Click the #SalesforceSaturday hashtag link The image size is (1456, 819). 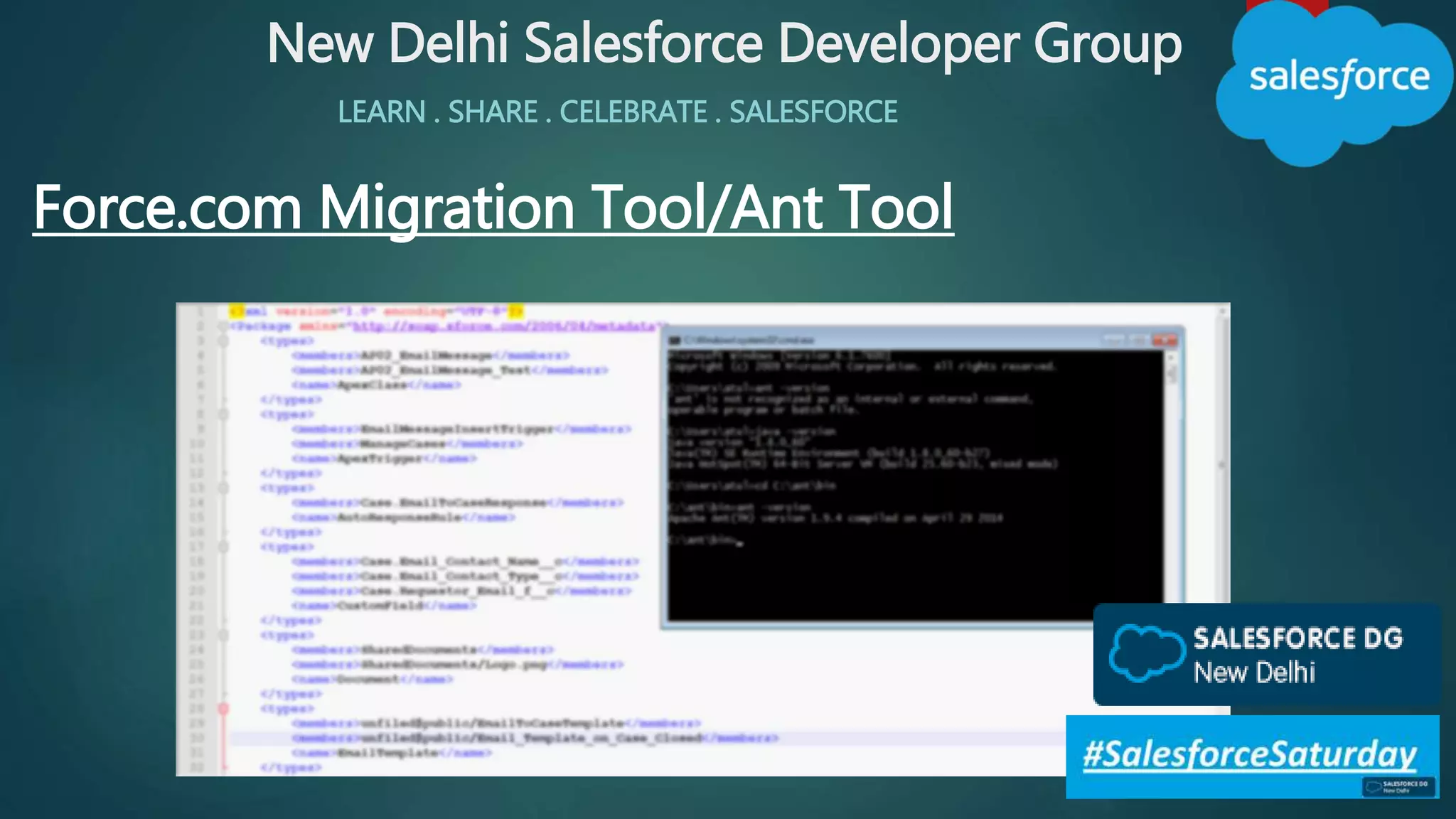pos(1250,754)
